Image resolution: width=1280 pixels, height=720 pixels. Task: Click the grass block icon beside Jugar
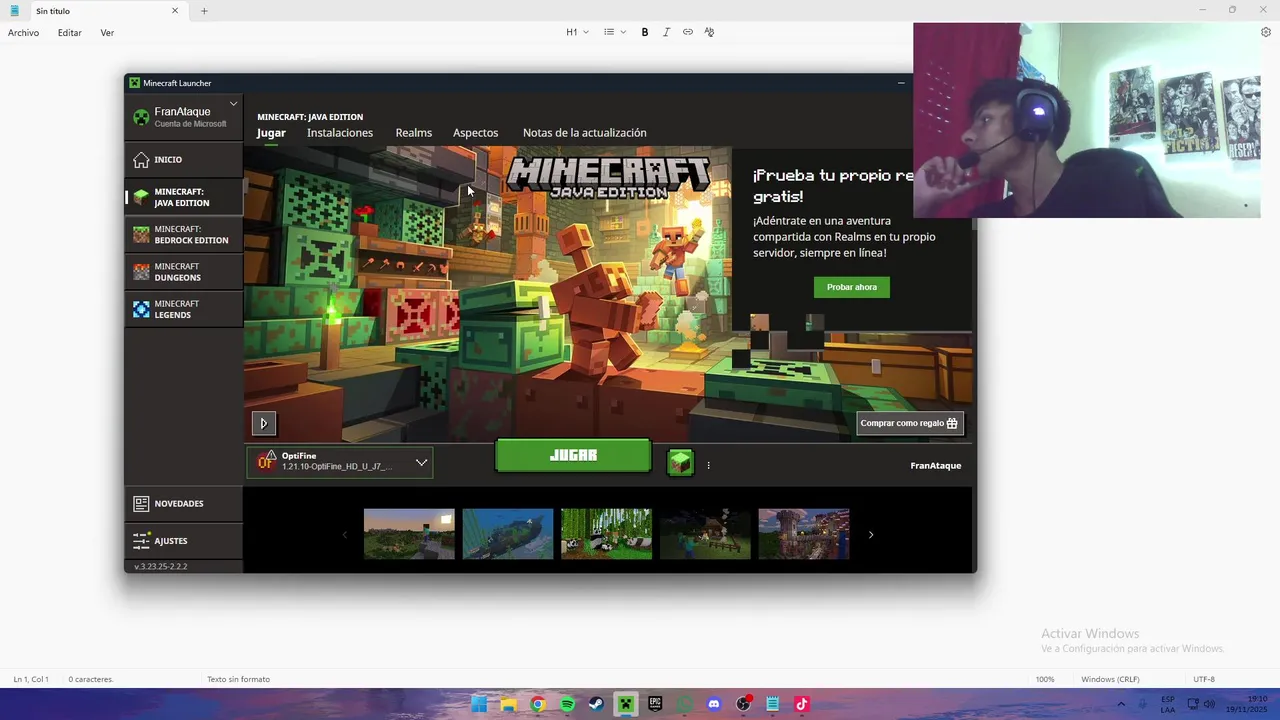(x=680, y=462)
